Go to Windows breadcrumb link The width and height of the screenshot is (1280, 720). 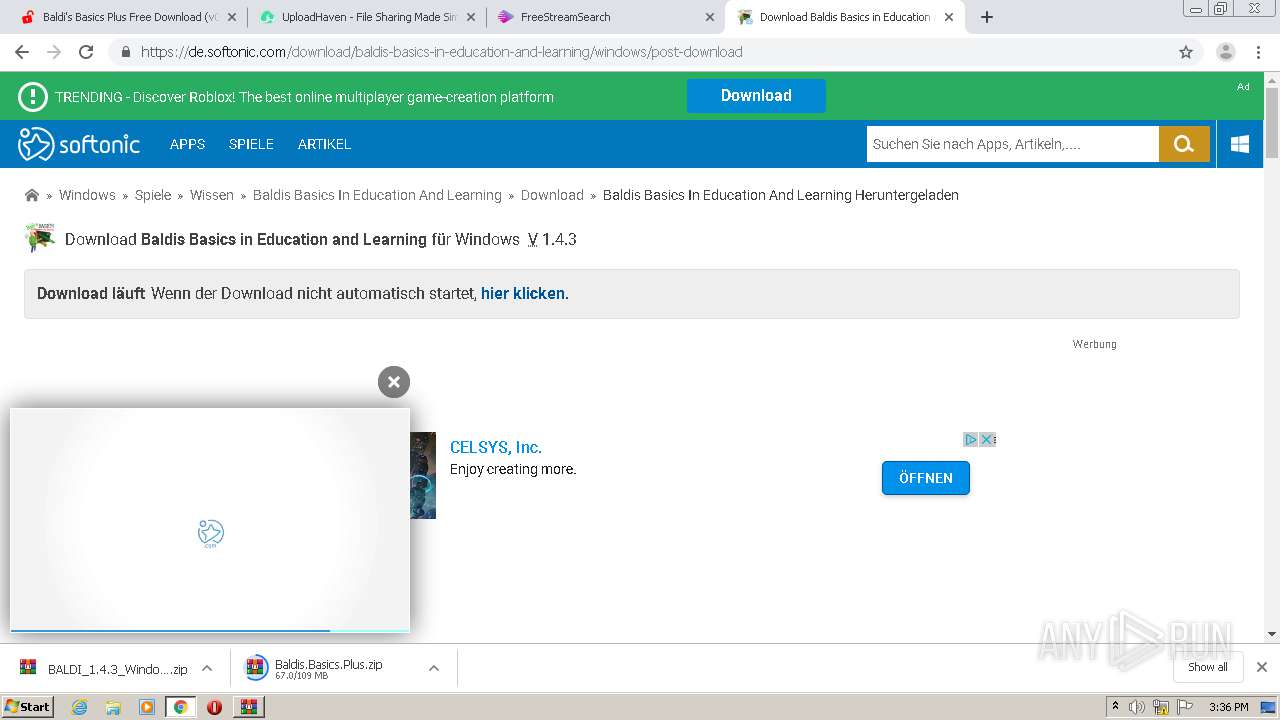tap(87, 195)
